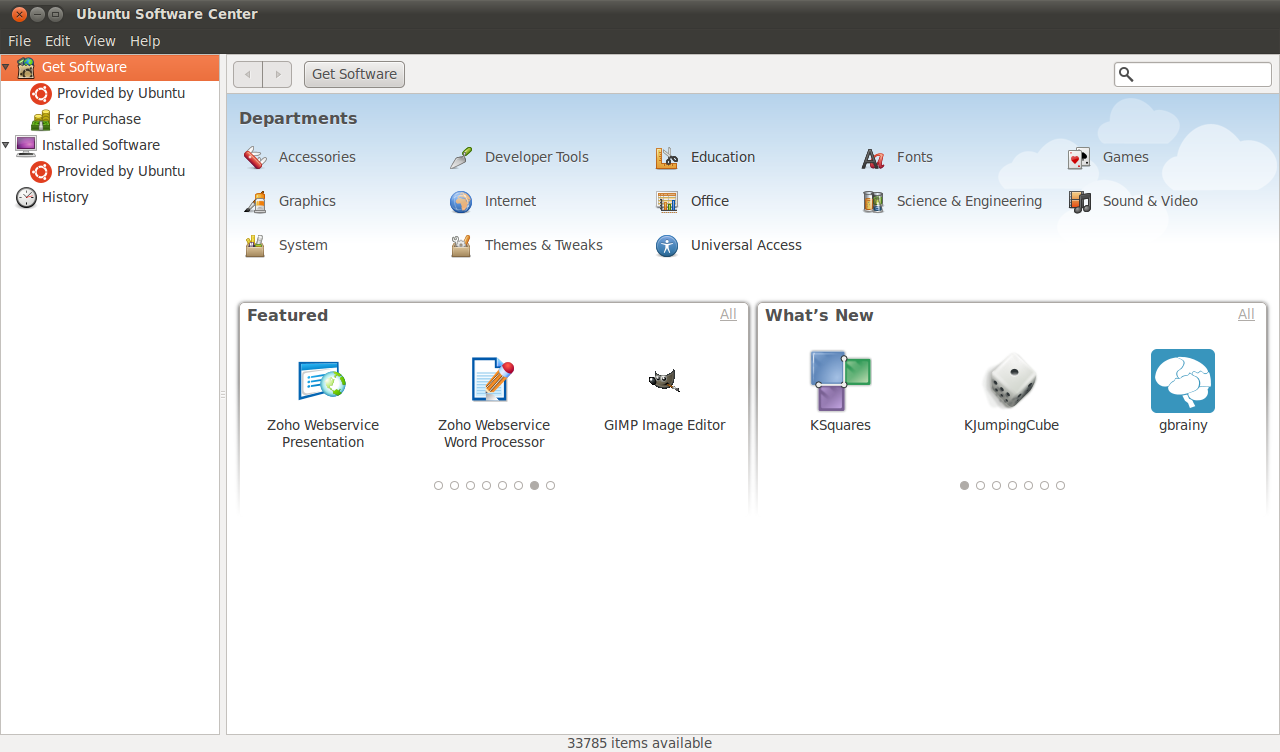
Task: Click the sidebar pane divider handle
Action: pos(223,395)
